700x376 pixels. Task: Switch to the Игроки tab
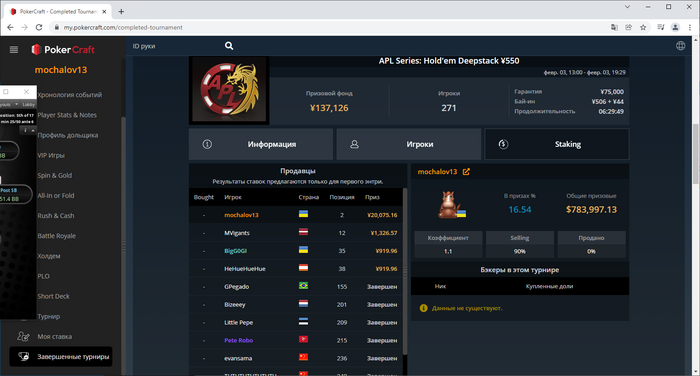408,144
